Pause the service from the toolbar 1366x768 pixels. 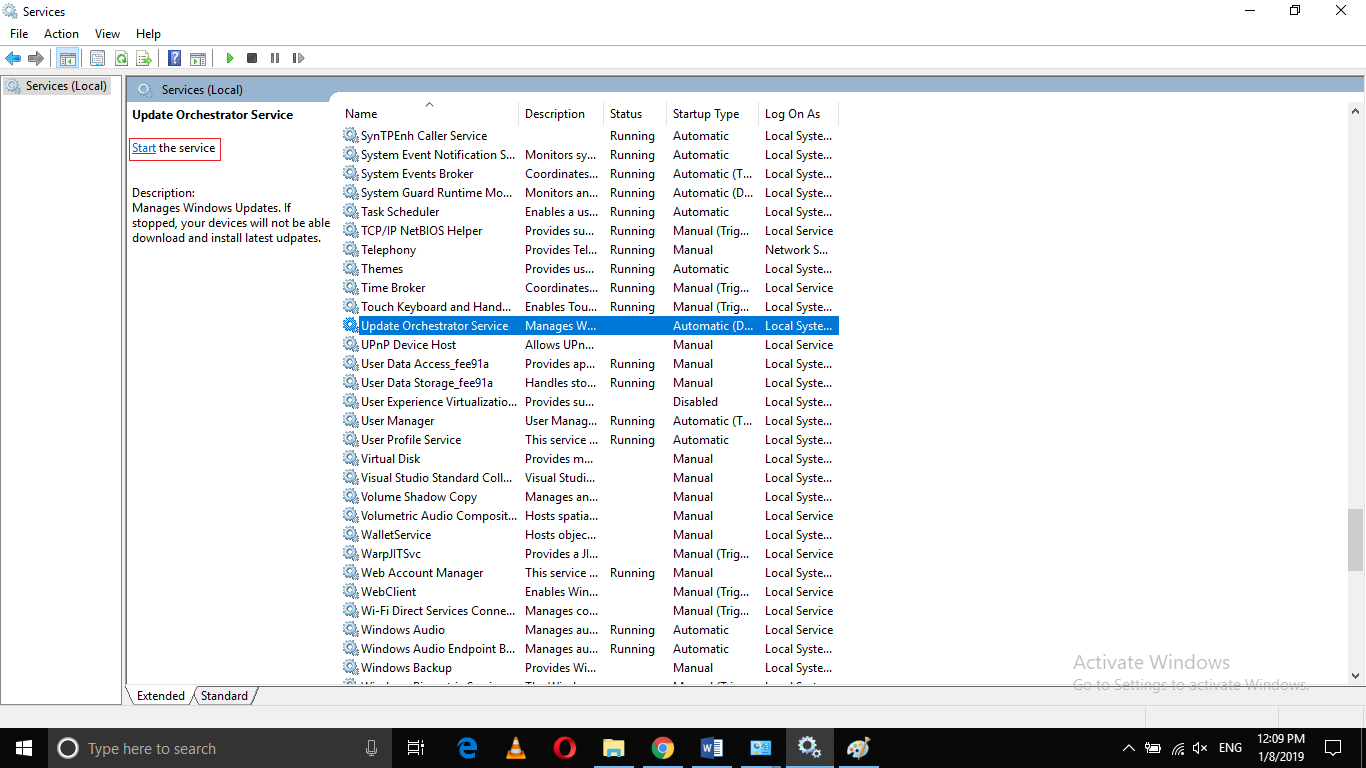[x=275, y=58]
